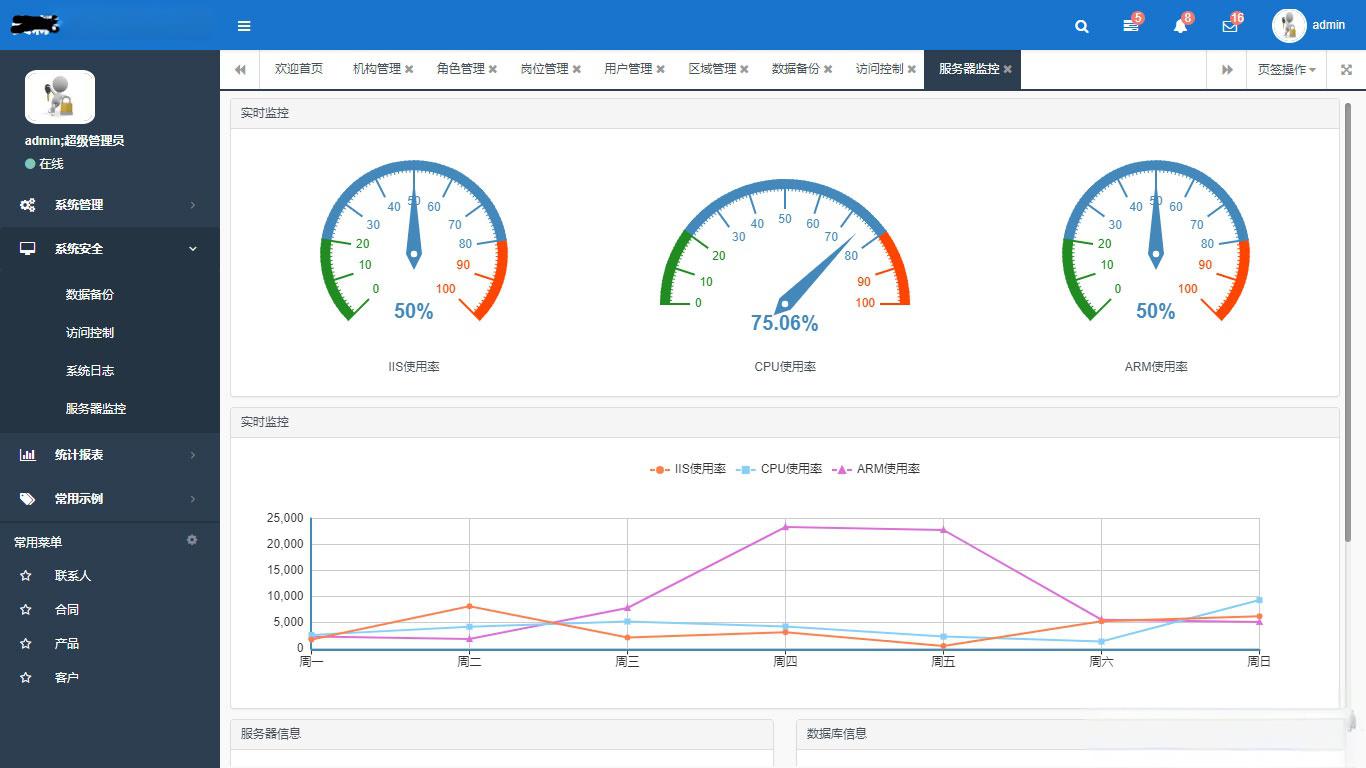Switch to 用户管理 tab
1366x768 pixels.
628,69
